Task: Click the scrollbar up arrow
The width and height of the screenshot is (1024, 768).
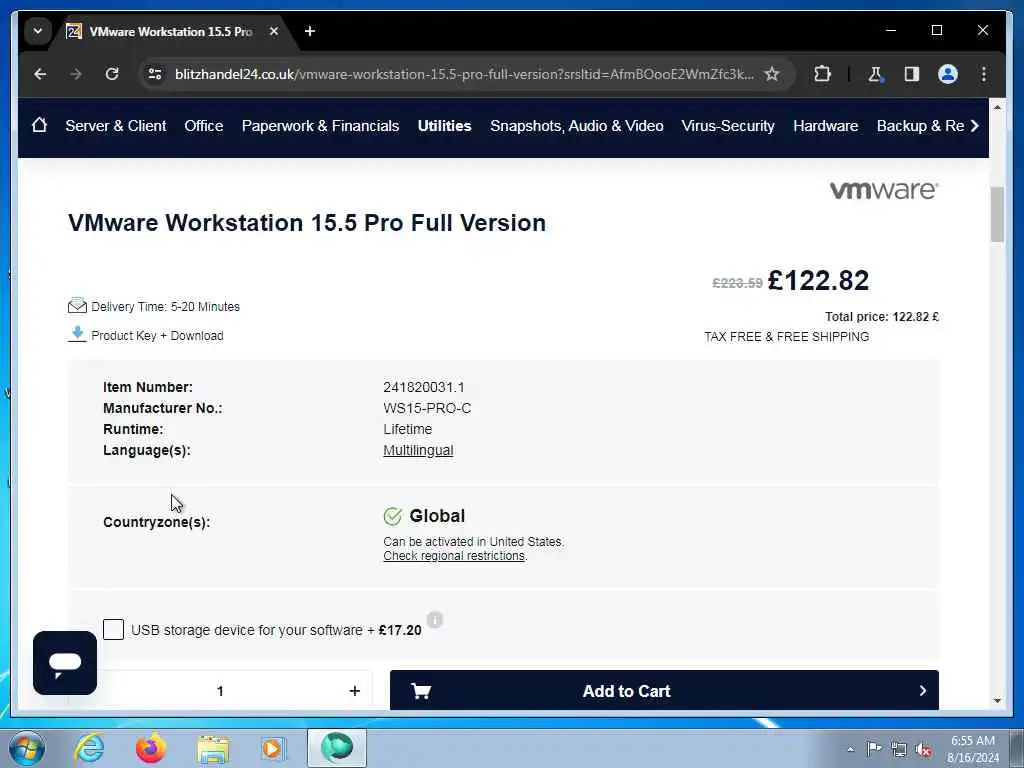Action: pos(997,106)
